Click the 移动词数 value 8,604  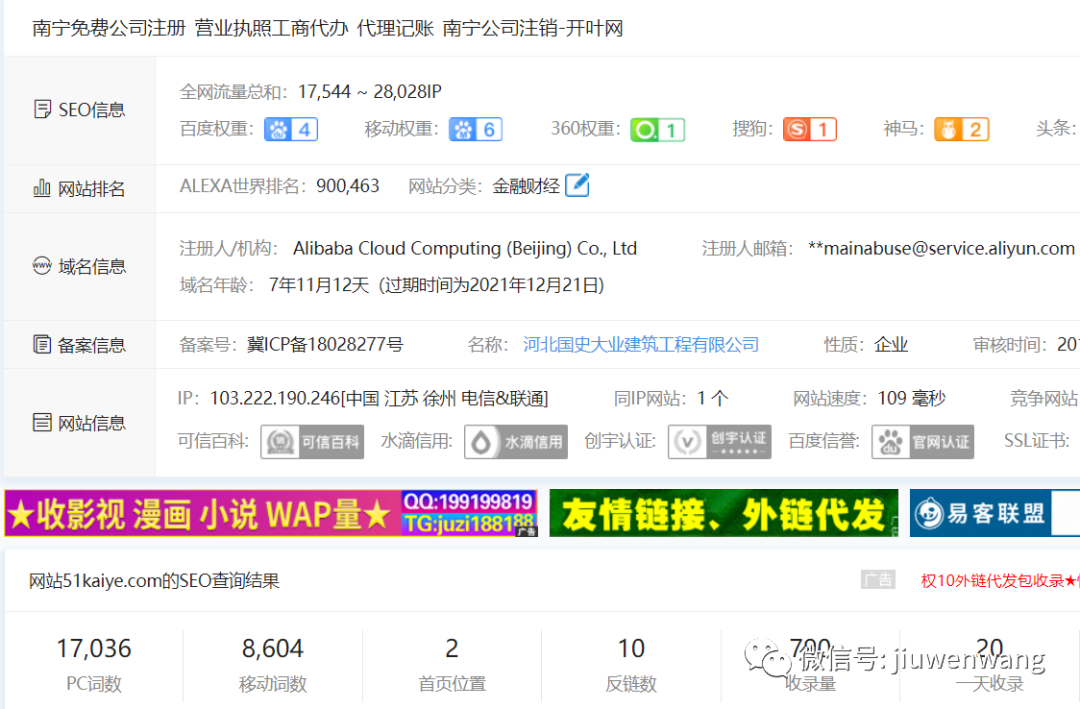coord(273,648)
